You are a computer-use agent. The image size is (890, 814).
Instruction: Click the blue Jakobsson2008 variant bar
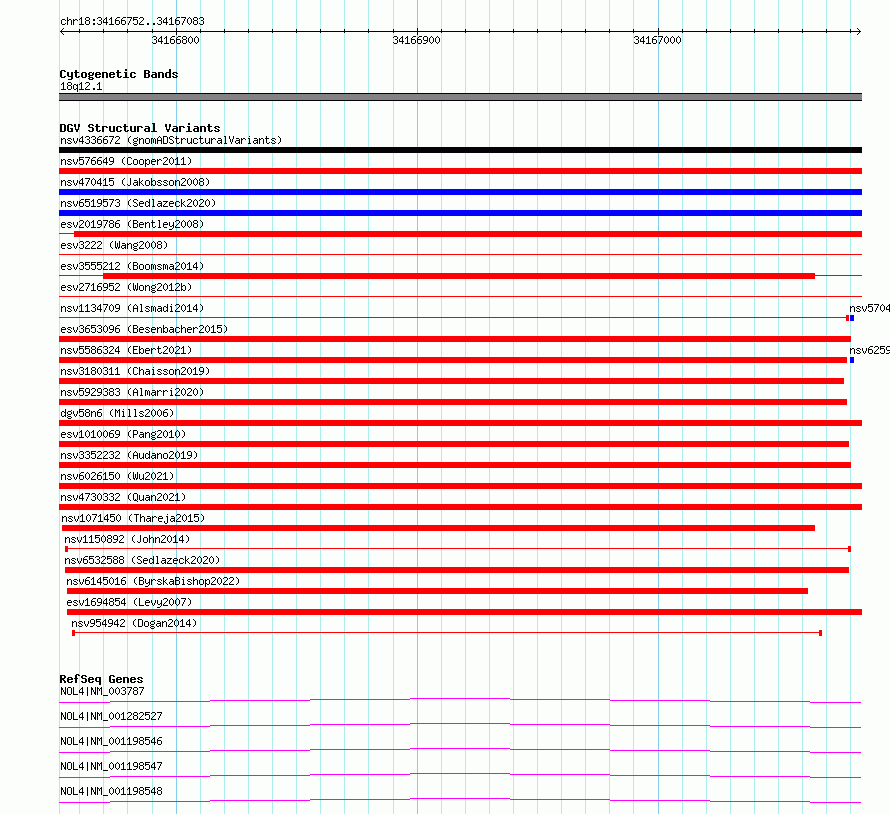pyautogui.click(x=460, y=192)
